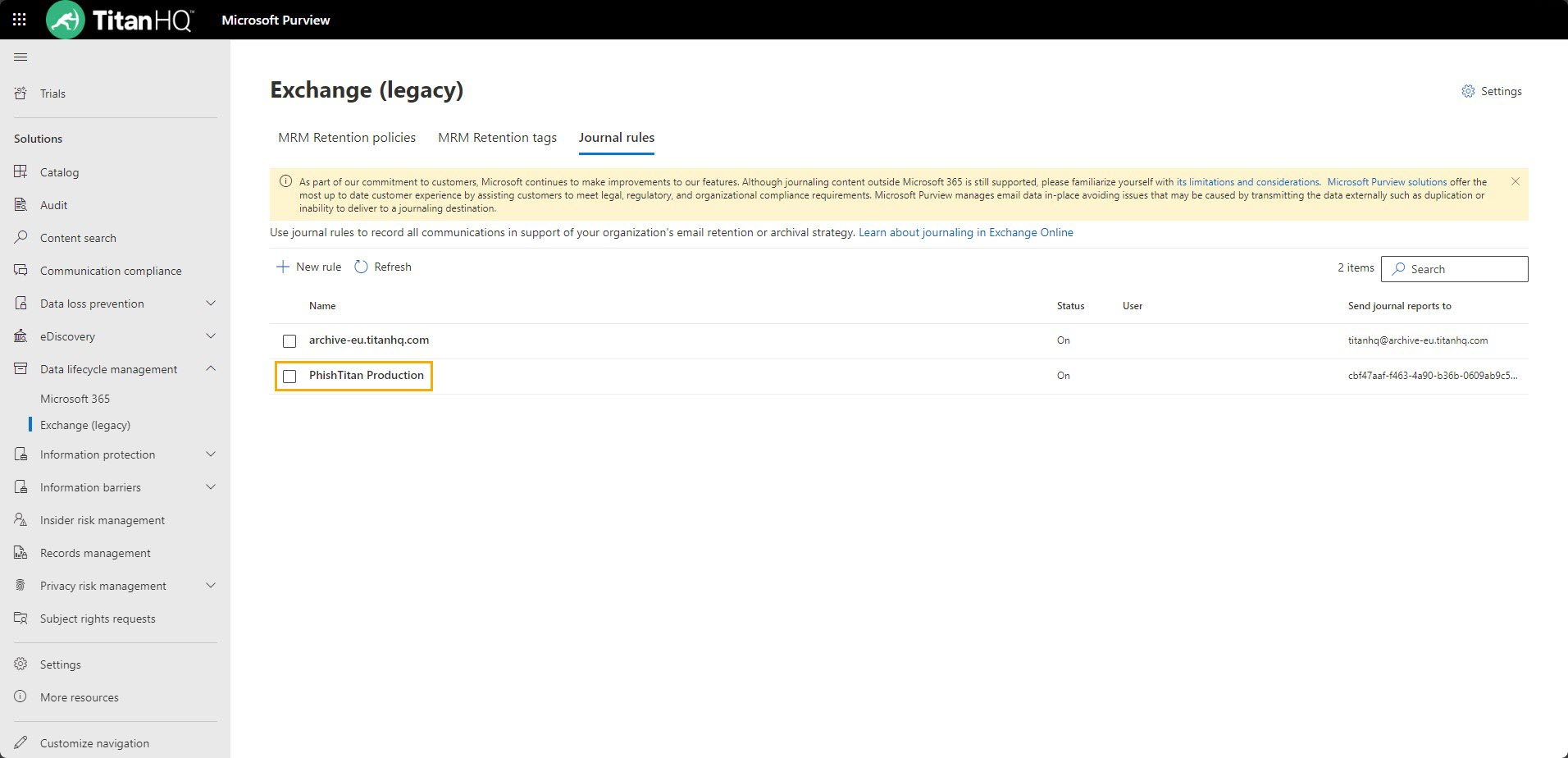Open Microsoft 365 under Data lifecycle management

[75, 399]
